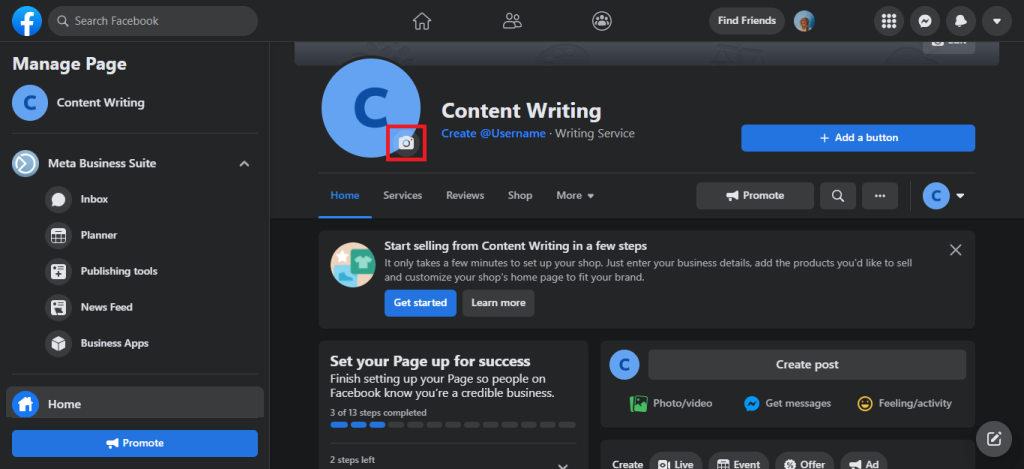Collapse the Meta Business Suite section
The image size is (1024, 469).
point(244,163)
